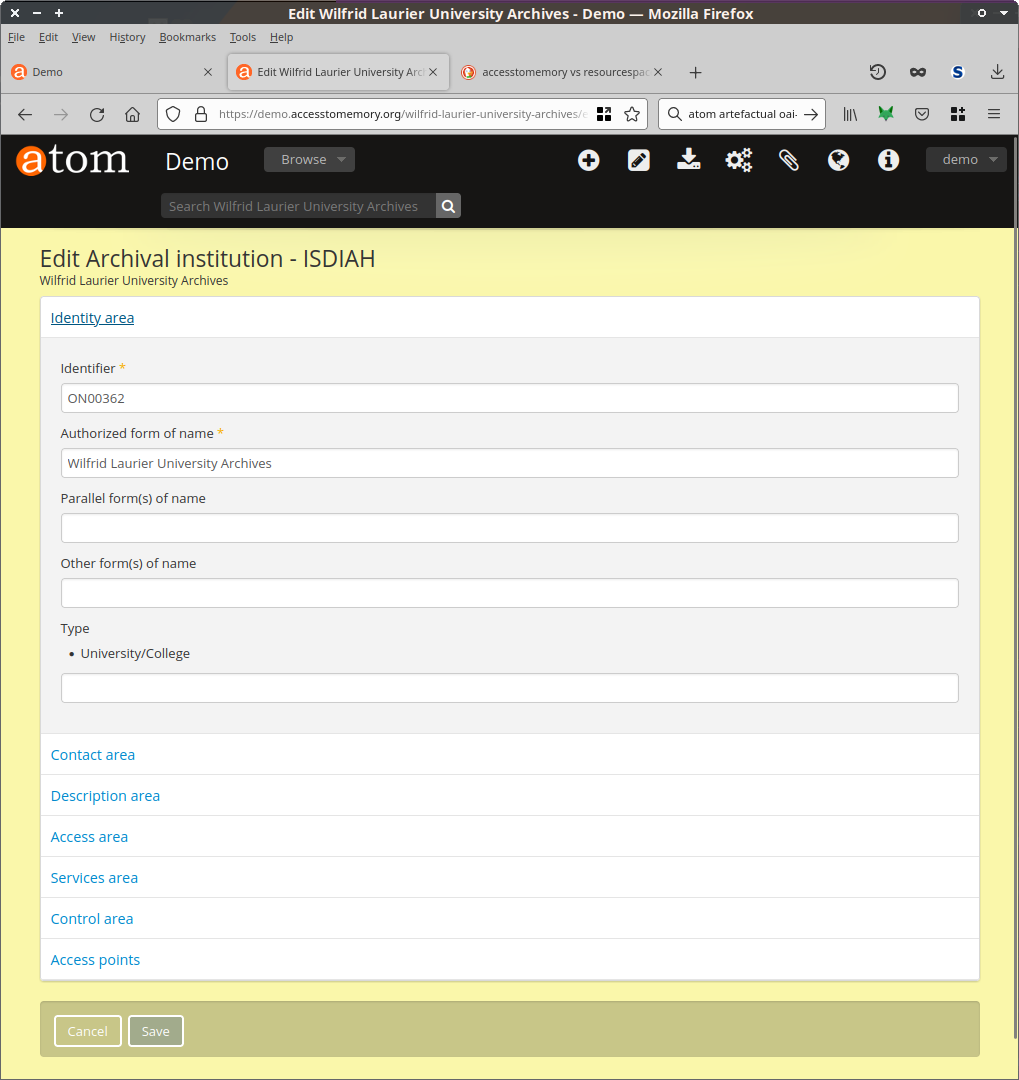The height and width of the screenshot is (1080, 1019).
Task: Collapse the Identity area section
Action: click(92, 318)
